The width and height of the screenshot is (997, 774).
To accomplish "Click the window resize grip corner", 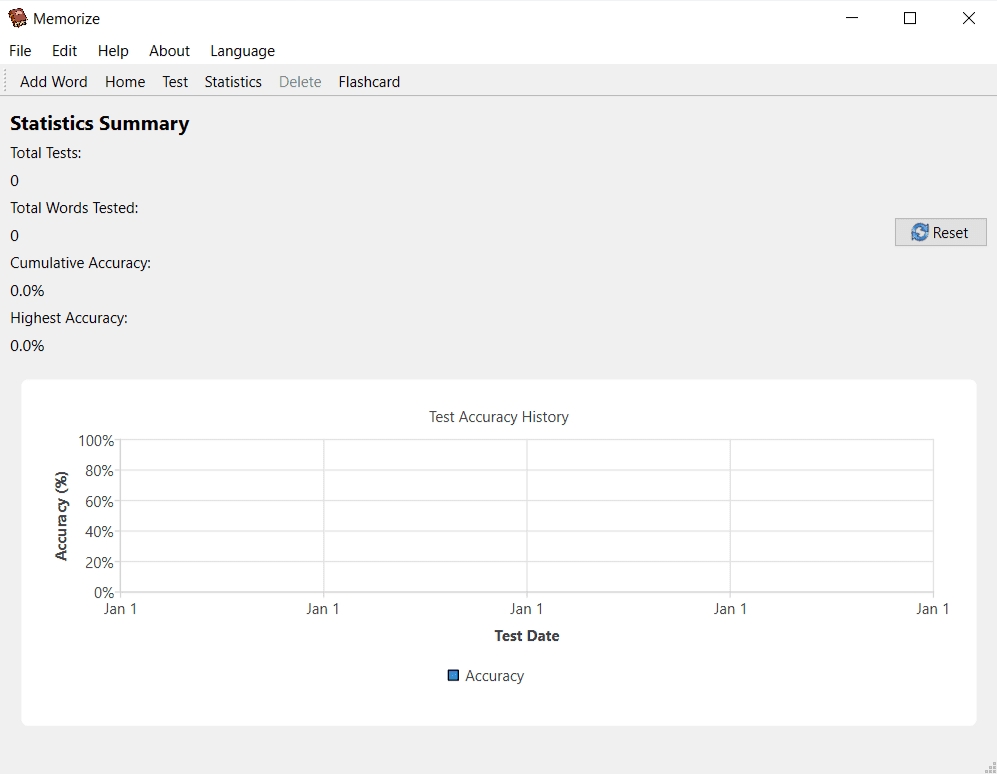I will pyautogui.click(x=990, y=767).
